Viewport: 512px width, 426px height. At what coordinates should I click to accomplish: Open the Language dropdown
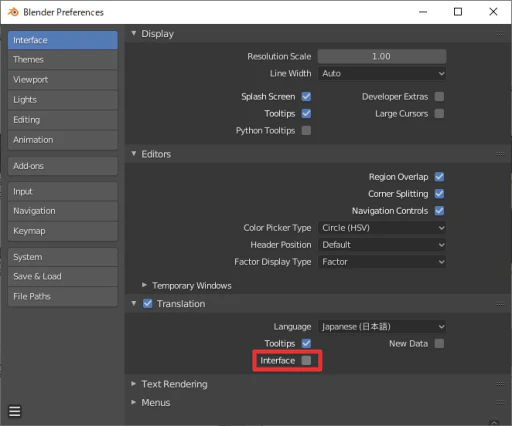click(x=382, y=327)
